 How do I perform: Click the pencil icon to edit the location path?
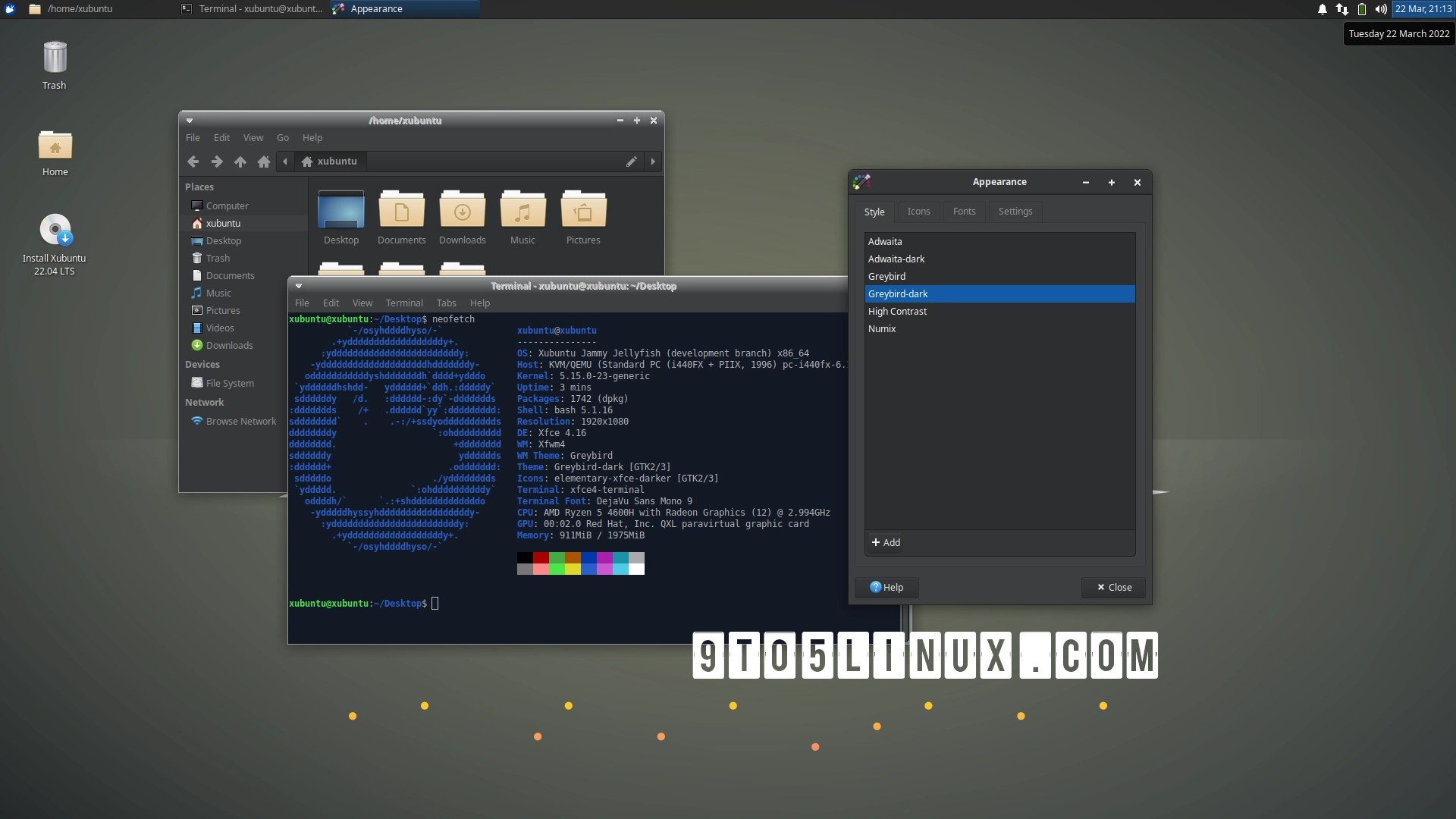pyautogui.click(x=631, y=162)
